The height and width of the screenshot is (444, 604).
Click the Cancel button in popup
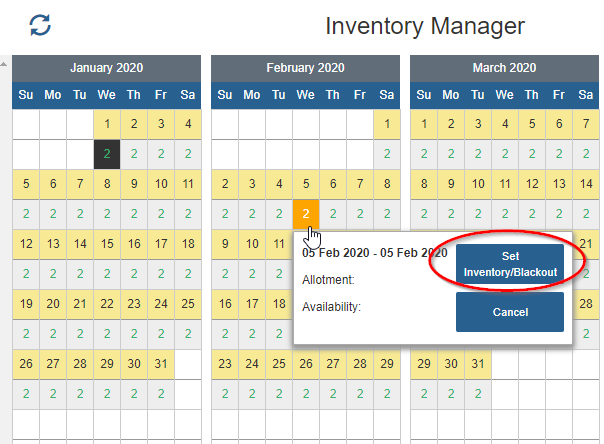point(510,312)
